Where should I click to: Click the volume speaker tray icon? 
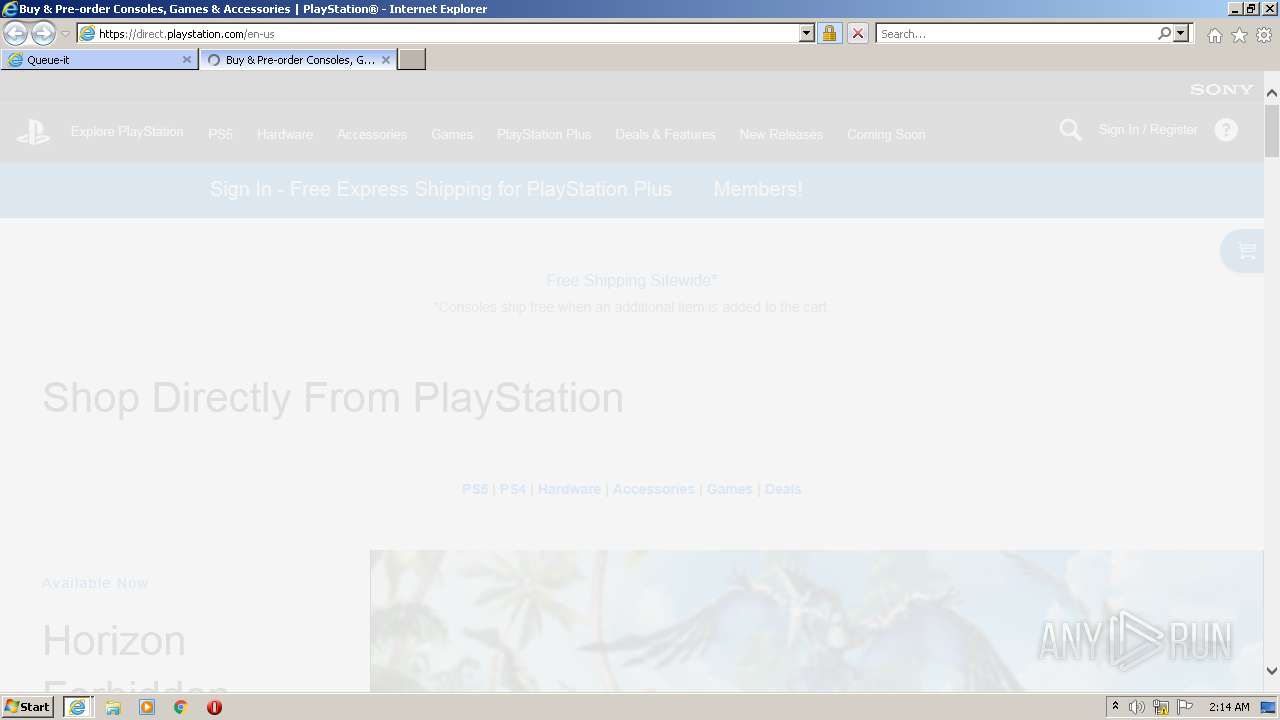pos(1137,707)
